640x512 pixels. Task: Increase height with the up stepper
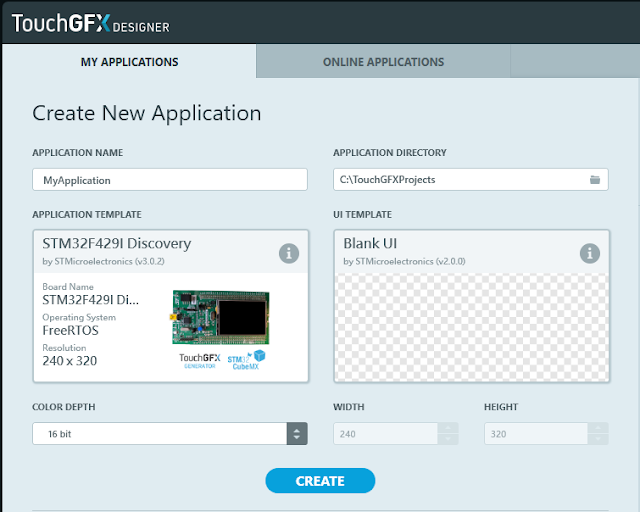coord(598,428)
